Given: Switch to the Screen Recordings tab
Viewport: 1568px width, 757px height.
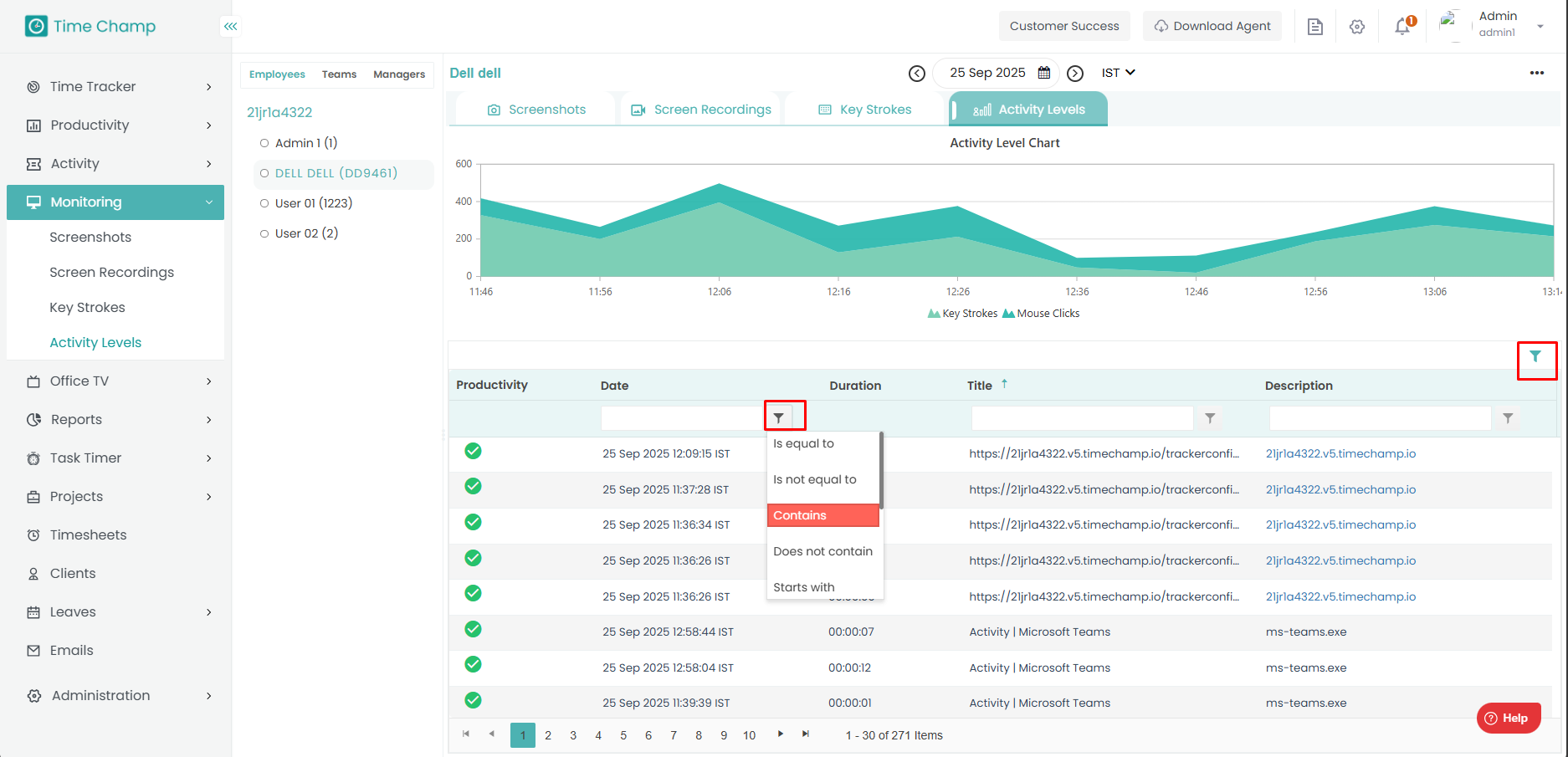Looking at the screenshot, I should tap(701, 110).
